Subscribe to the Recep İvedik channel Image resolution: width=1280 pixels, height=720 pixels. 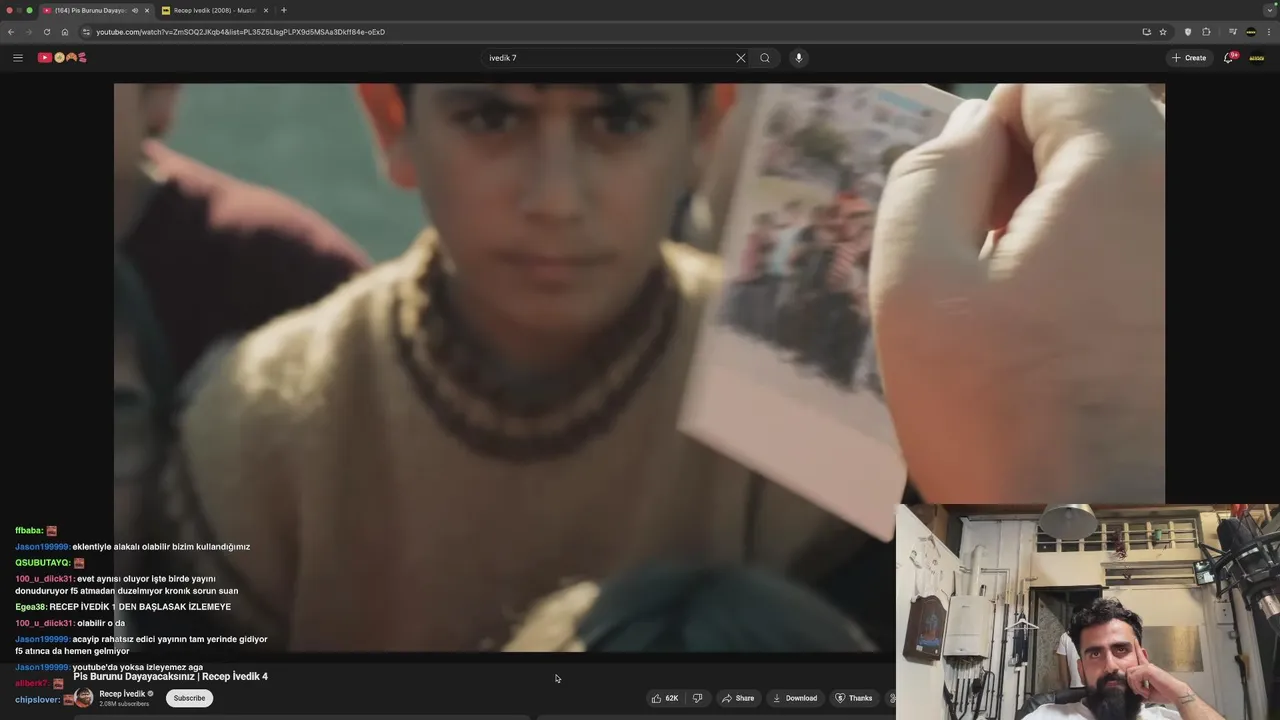click(x=189, y=698)
